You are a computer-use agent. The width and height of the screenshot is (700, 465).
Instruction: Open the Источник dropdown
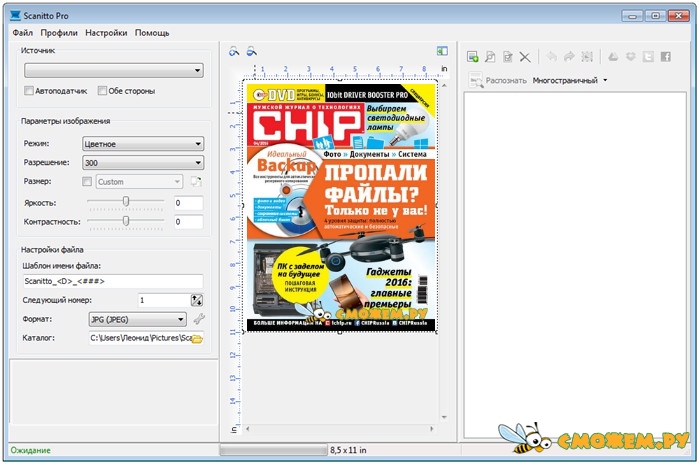pyautogui.click(x=114, y=70)
